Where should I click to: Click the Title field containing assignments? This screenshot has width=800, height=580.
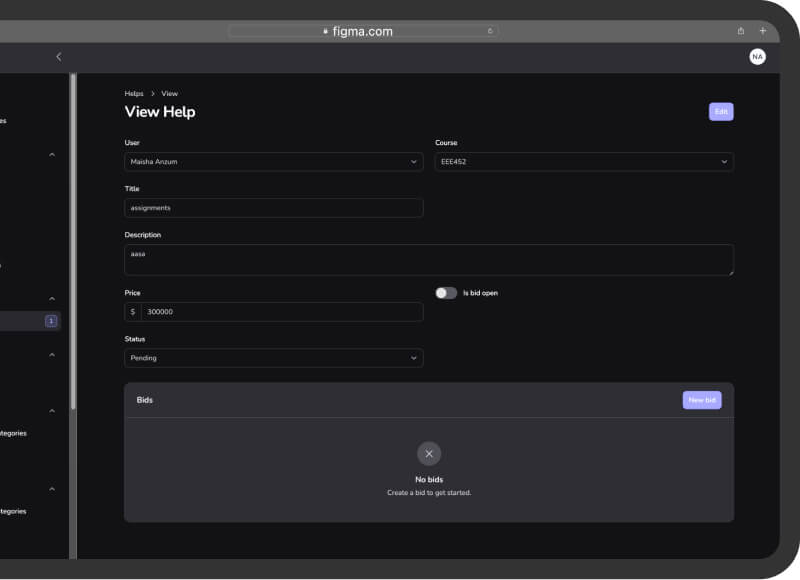point(273,208)
